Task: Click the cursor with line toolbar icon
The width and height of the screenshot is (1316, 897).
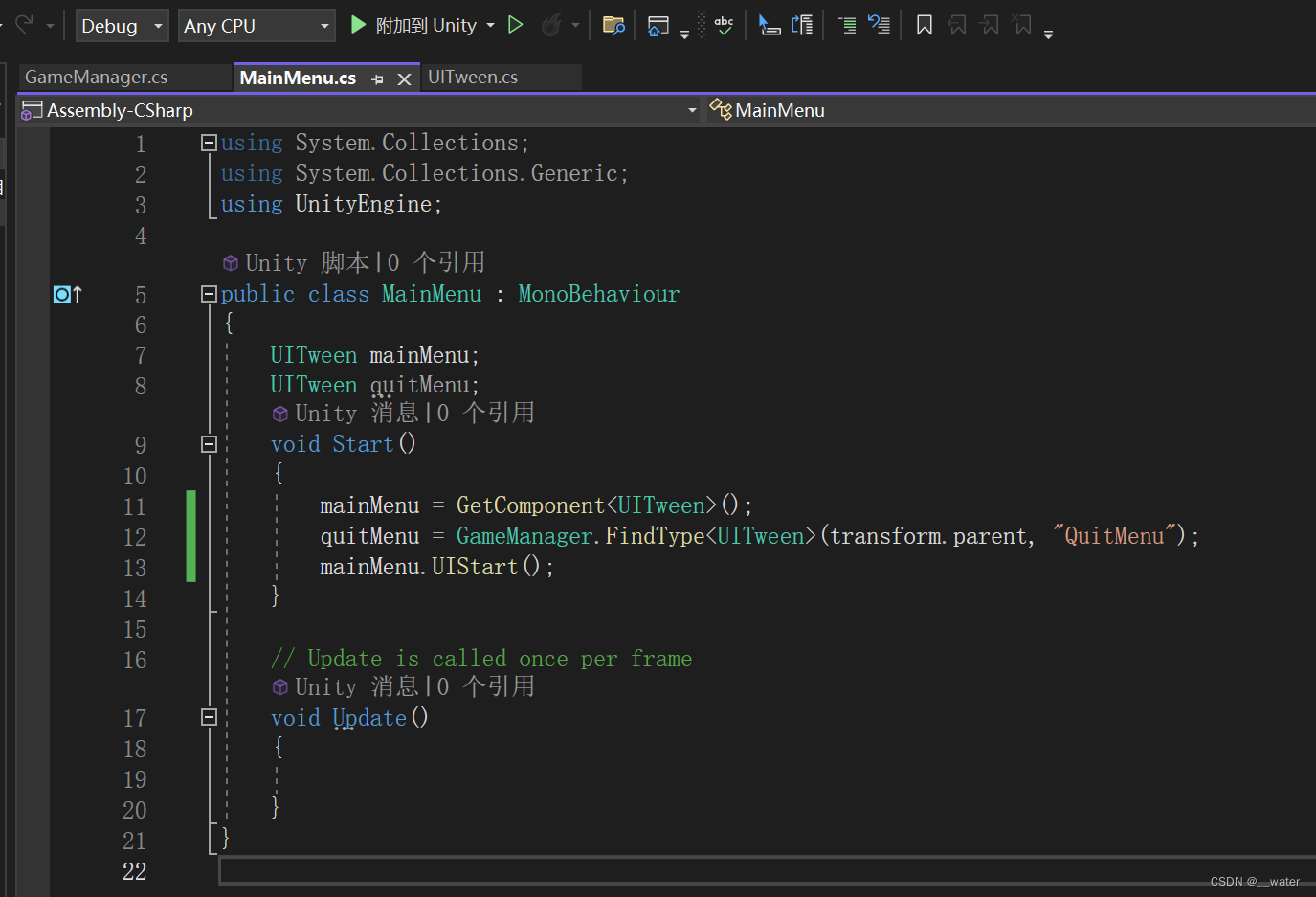Action: (x=769, y=25)
